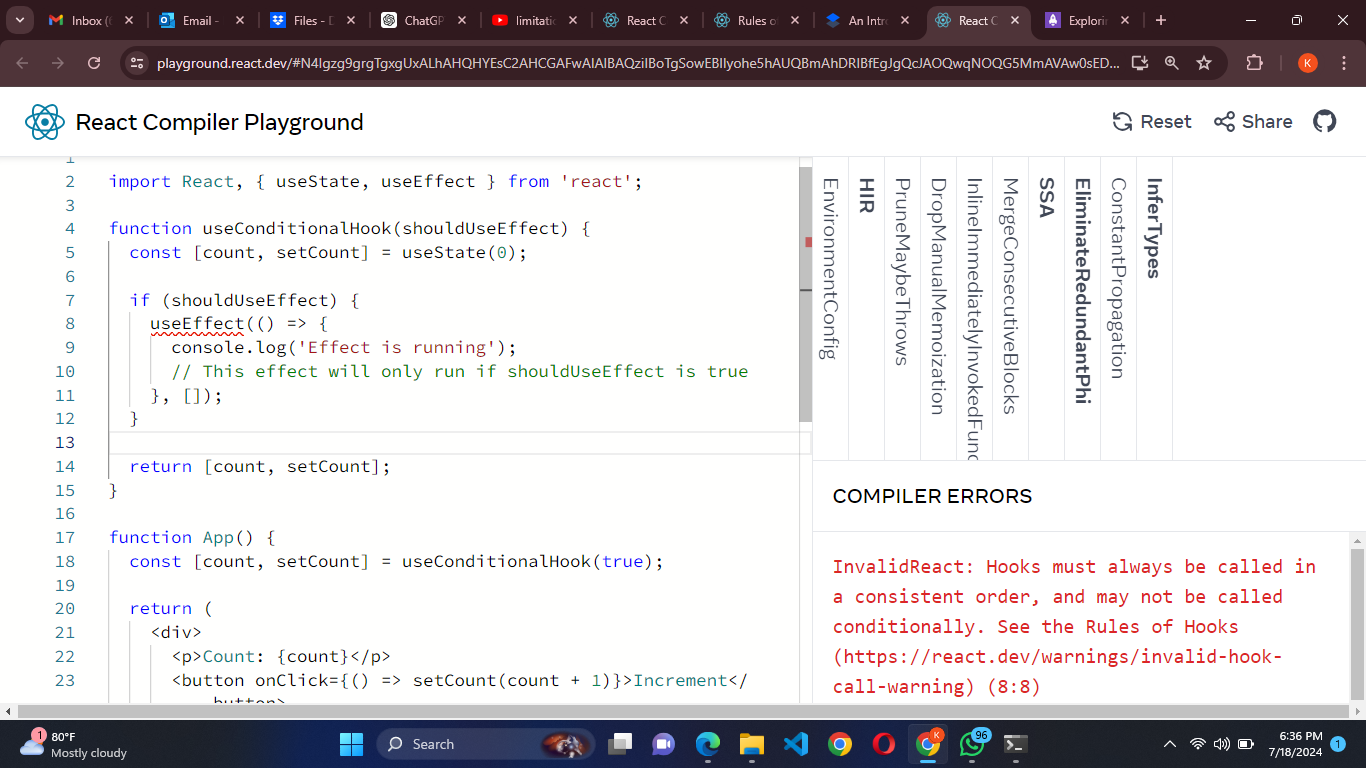Click the Share button
This screenshot has height=768, width=1366.
[x=1253, y=122]
